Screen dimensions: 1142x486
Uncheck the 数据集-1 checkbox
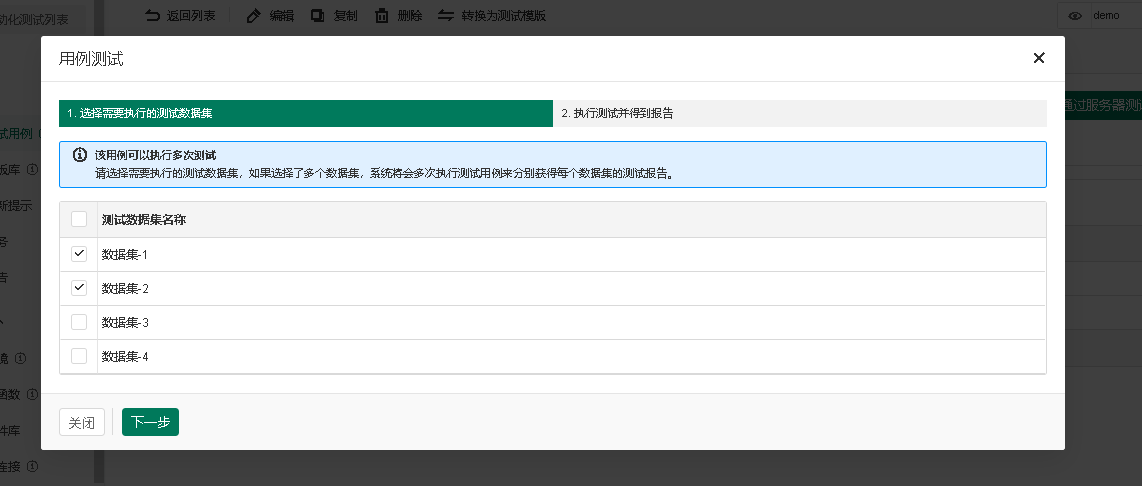(79, 254)
